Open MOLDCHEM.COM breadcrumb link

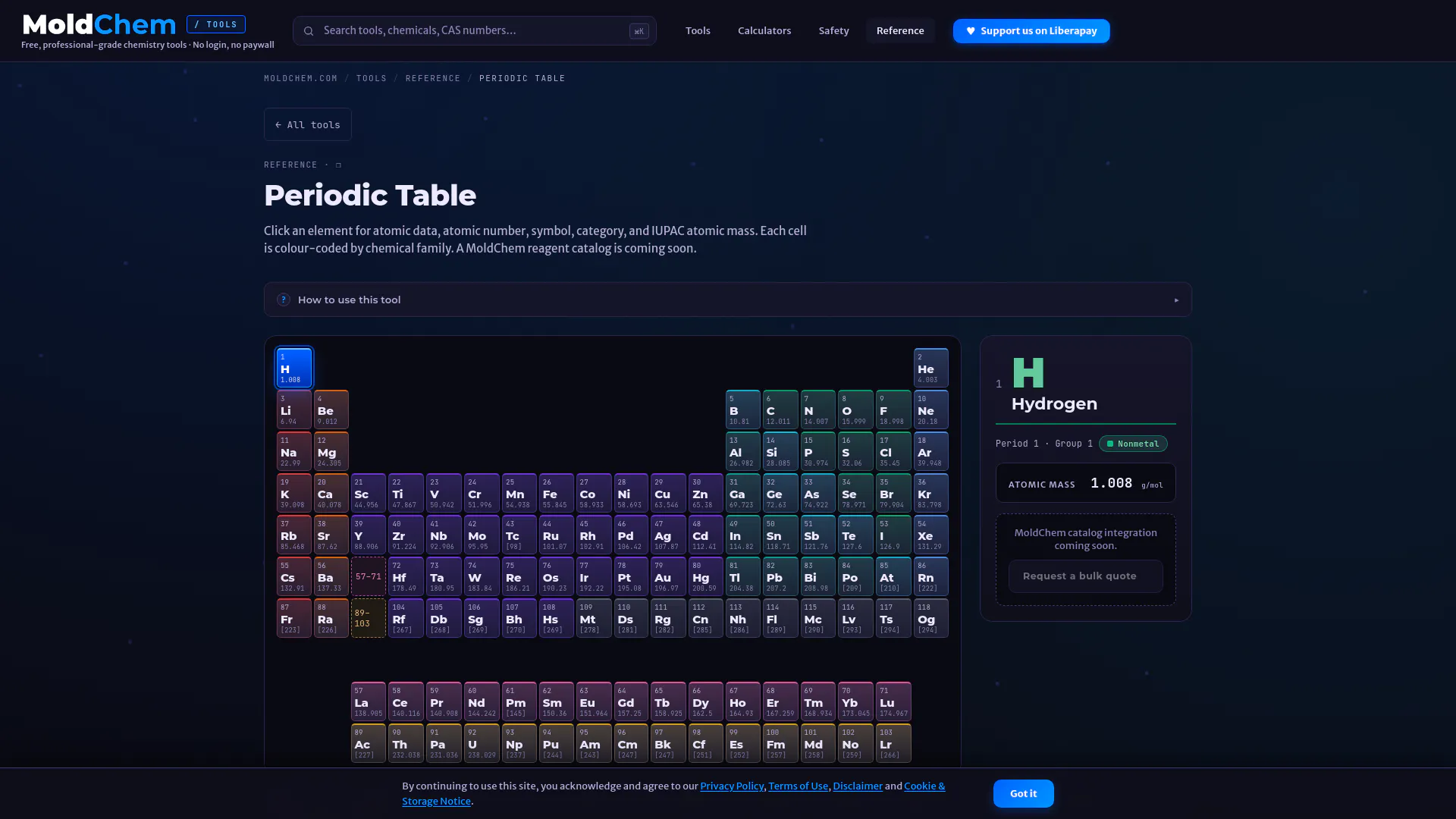point(300,78)
